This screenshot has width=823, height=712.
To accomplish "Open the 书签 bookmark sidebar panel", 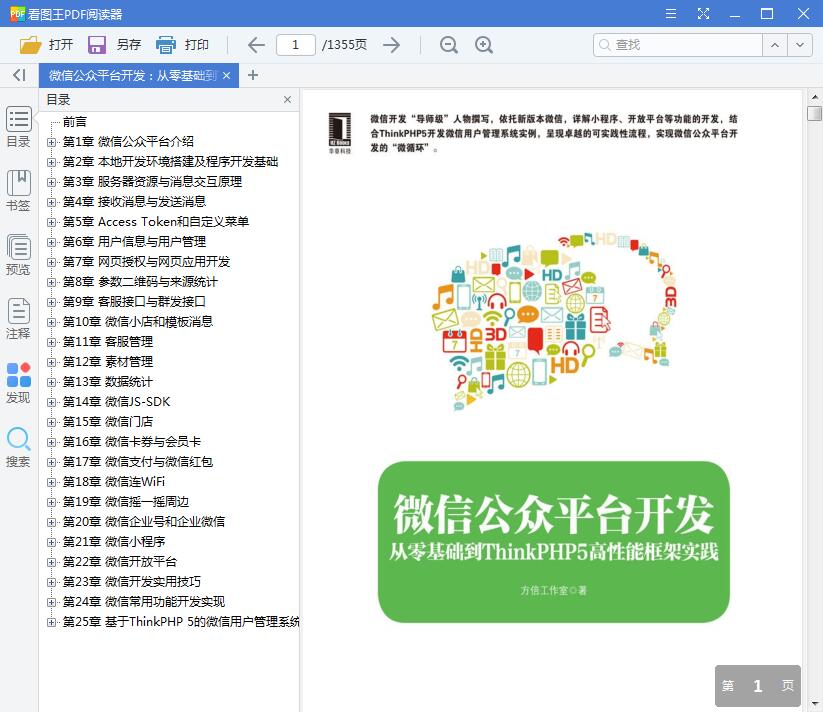I will click(x=18, y=191).
